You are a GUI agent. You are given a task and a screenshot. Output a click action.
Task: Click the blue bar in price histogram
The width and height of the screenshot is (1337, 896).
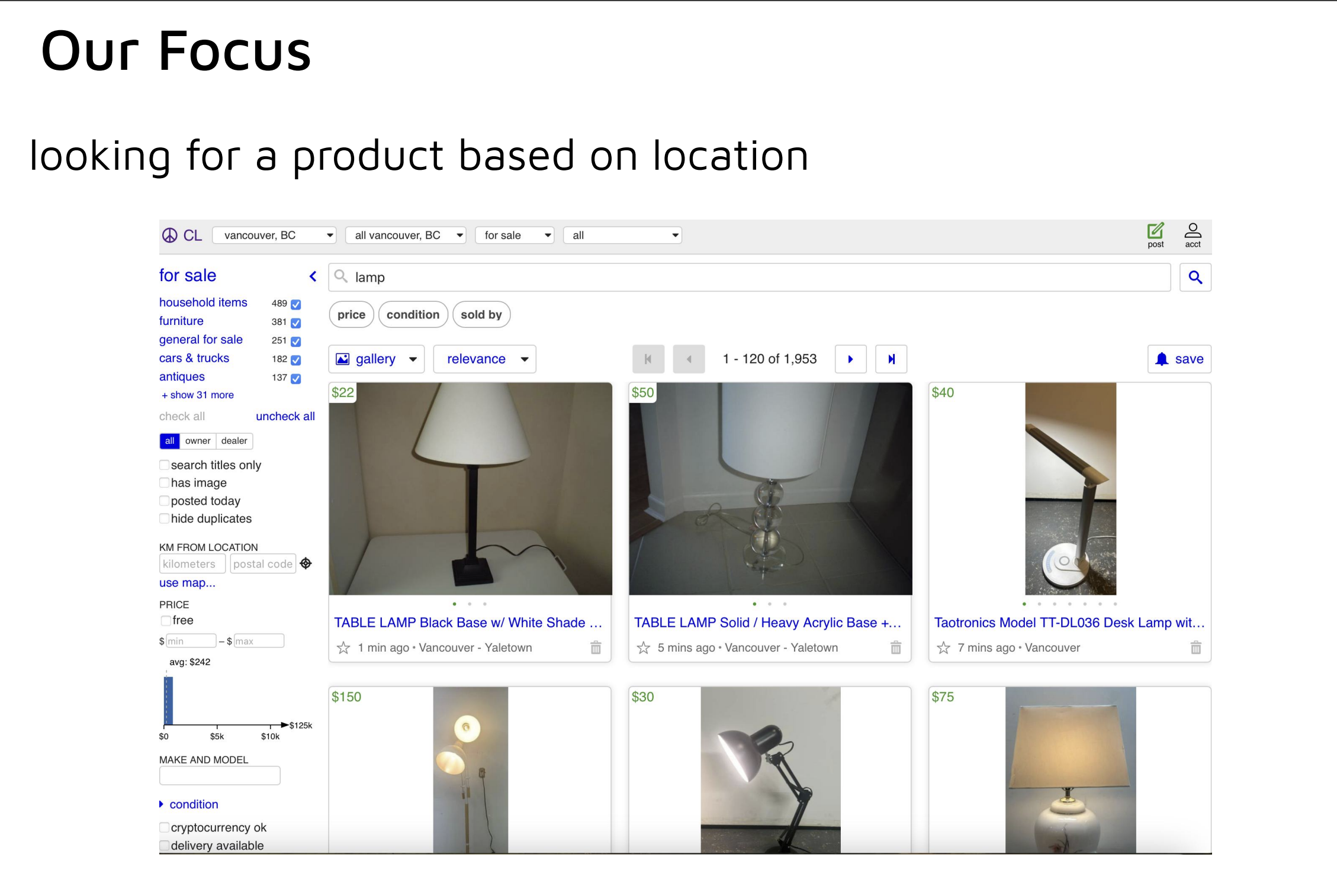tap(169, 701)
